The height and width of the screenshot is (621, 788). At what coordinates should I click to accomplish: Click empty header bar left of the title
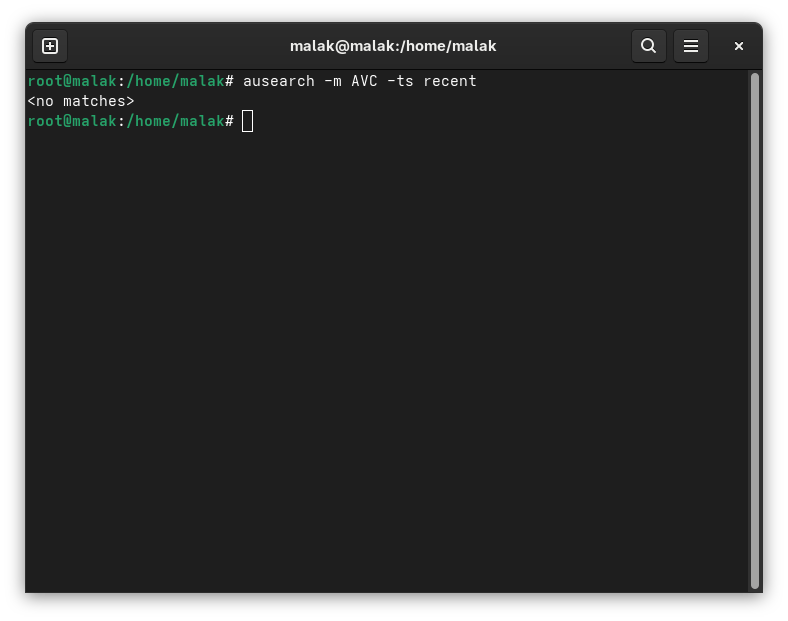pyautogui.click(x=170, y=46)
